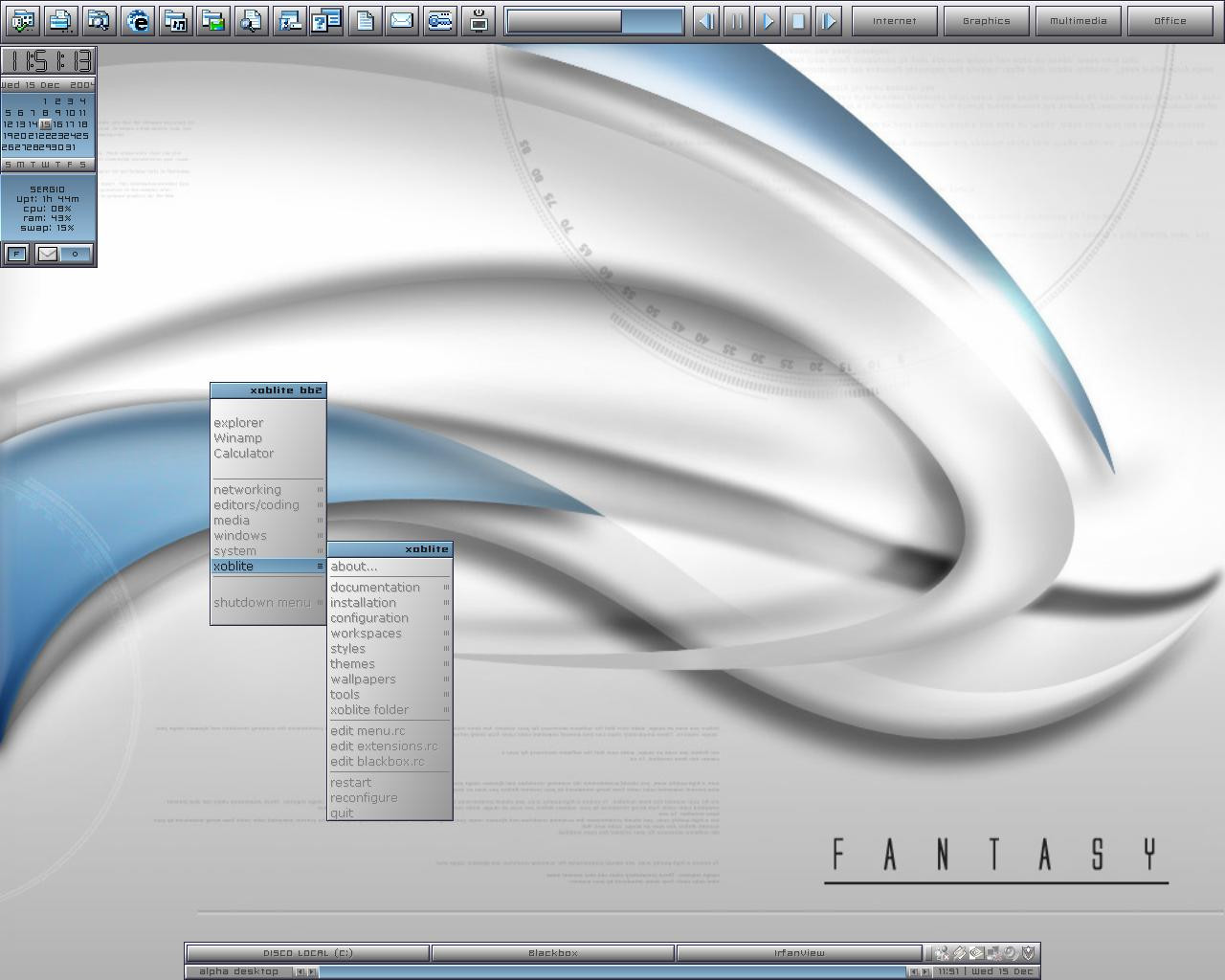This screenshot has height=980, width=1225.
Task: Expand the wallpapers submenu
Action: coord(390,679)
